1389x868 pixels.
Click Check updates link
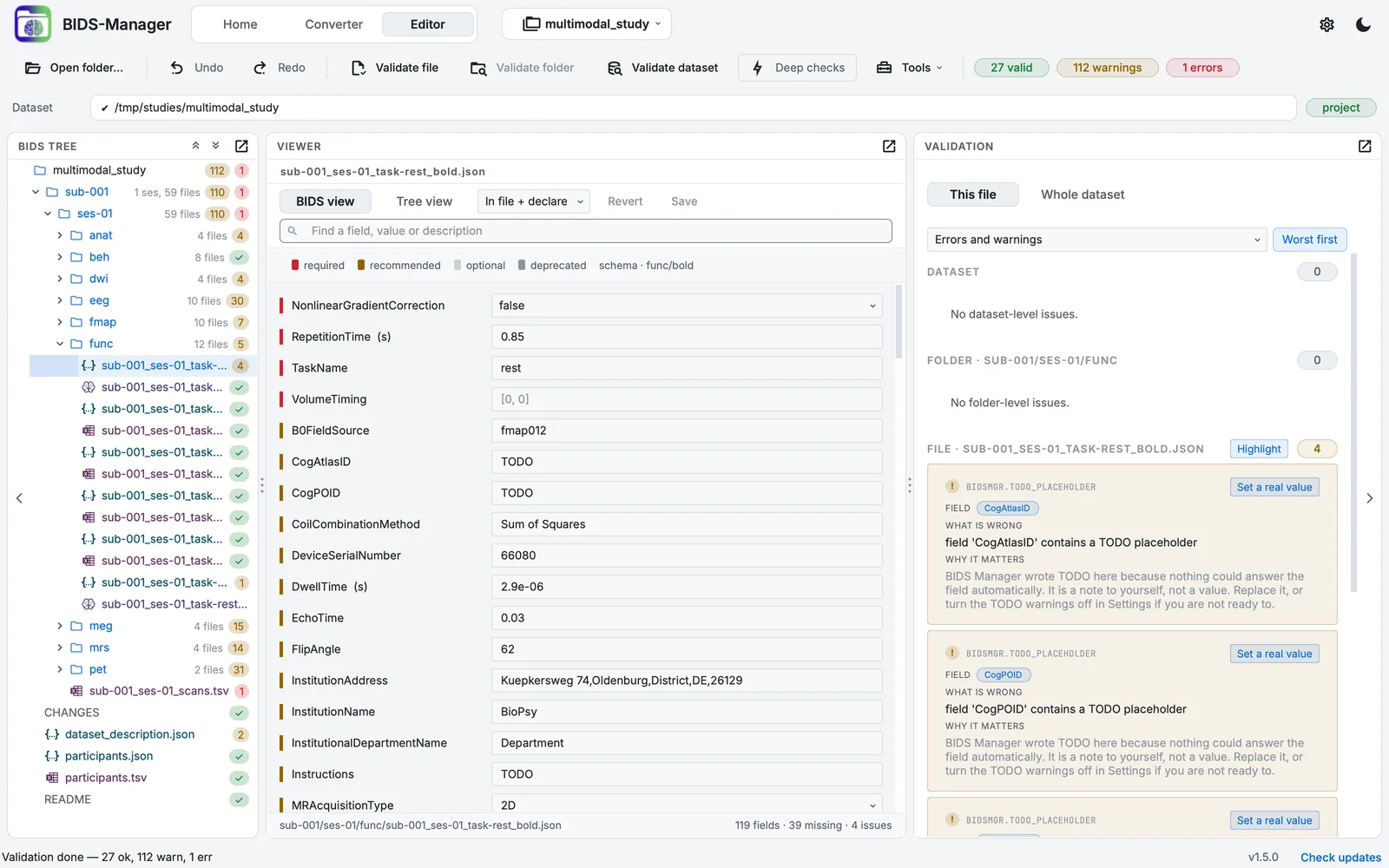[x=1340, y=857]
